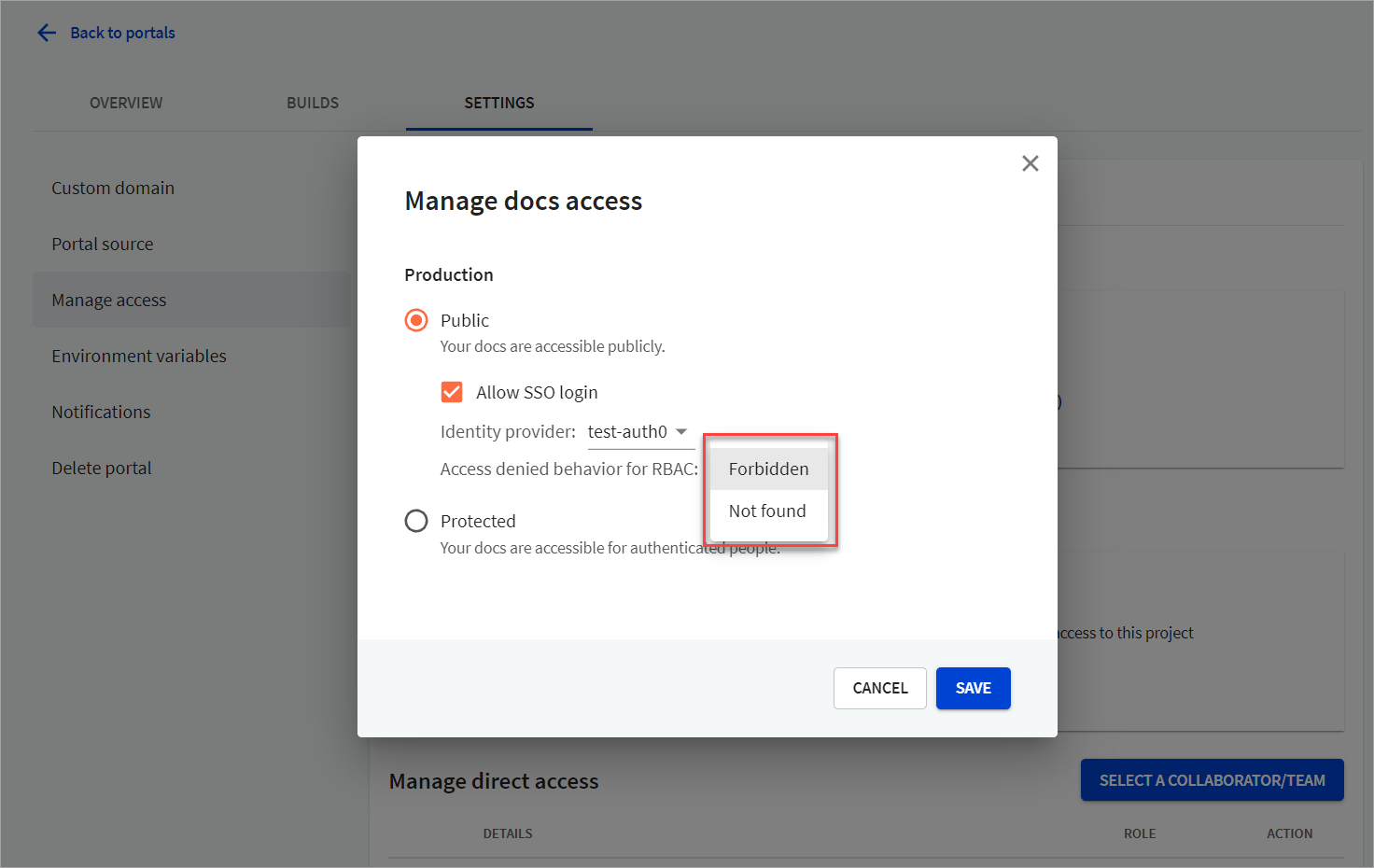1374x868 pixels.
Task: Choose Forbidden from the dropdown list
Action: [x=769, y=469]
